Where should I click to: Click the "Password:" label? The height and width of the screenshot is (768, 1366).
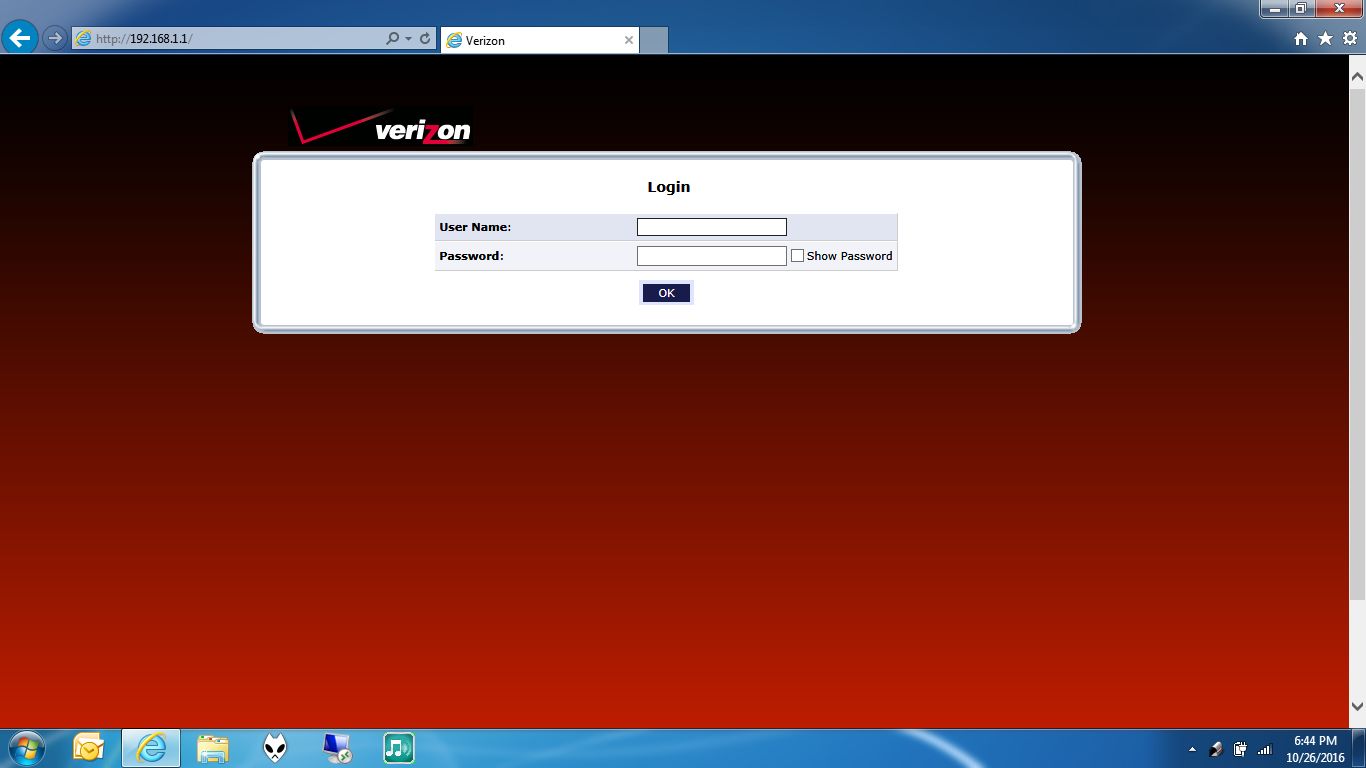[x=471, y=256]
